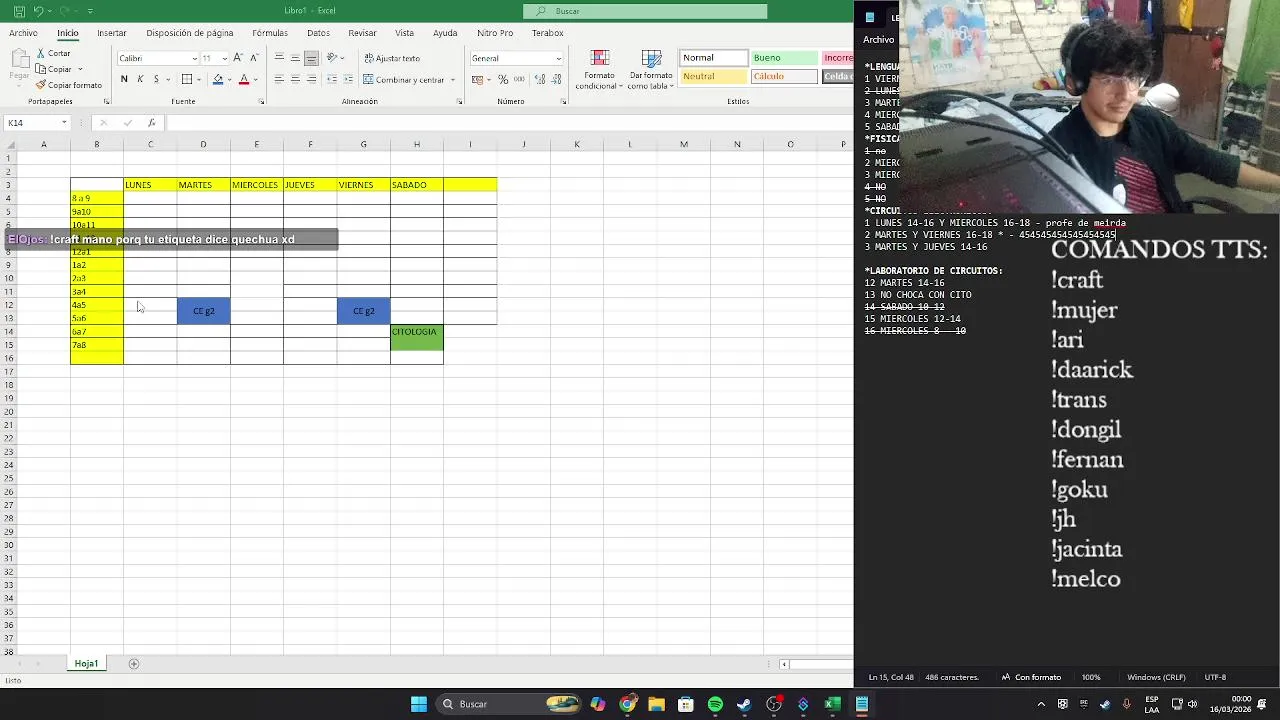Image resolution: width=1280 pixels, height=720 pixels.
Task: Click the Excel Buscar search box
Action: 646,11
